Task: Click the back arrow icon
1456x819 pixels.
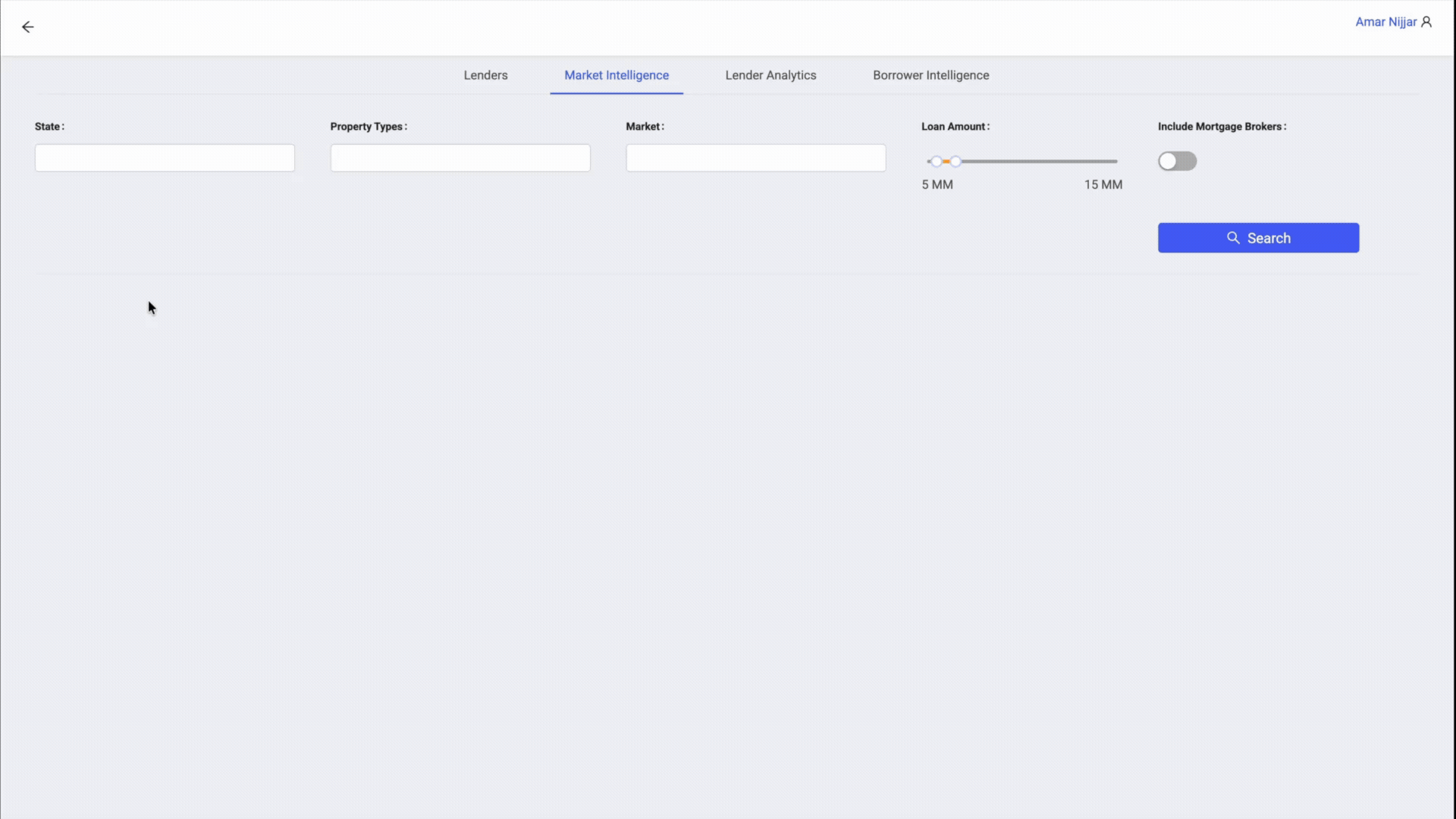Action: (x=27, y=27)
